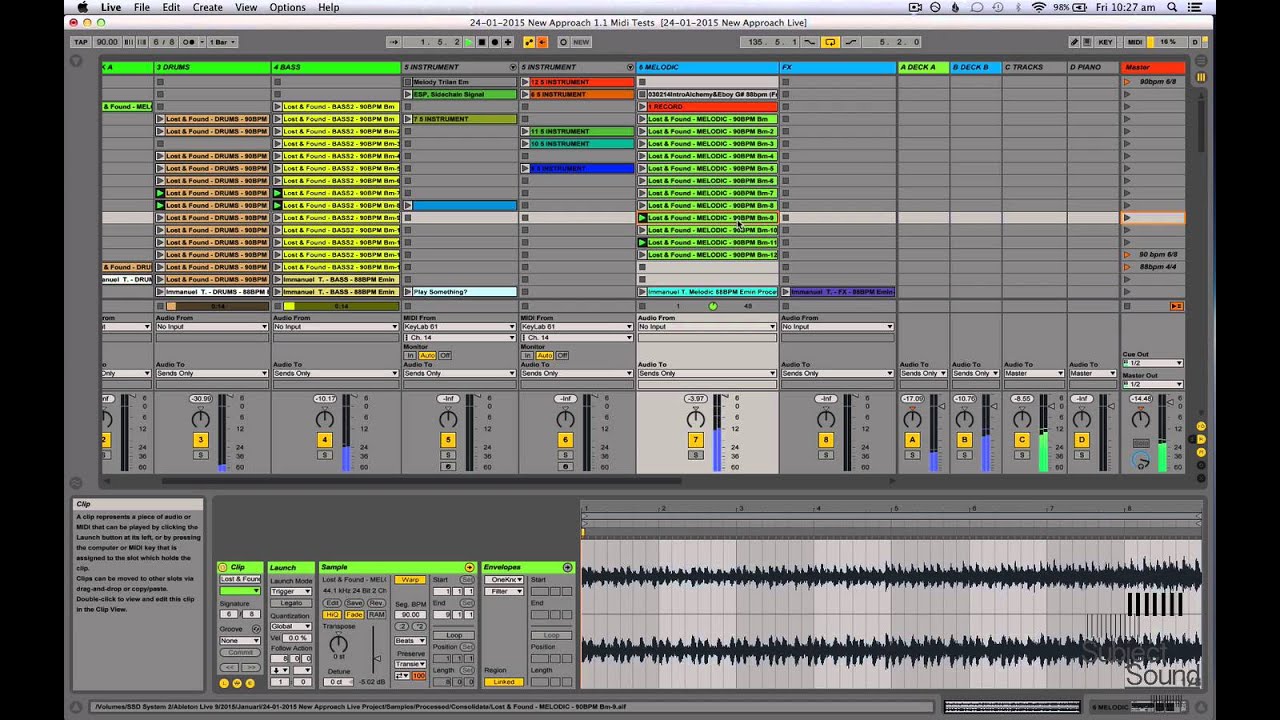This screenshot has height=720, width=1280.
Task: Toggle the Envelopes Linked button
Action: (504, 682)
